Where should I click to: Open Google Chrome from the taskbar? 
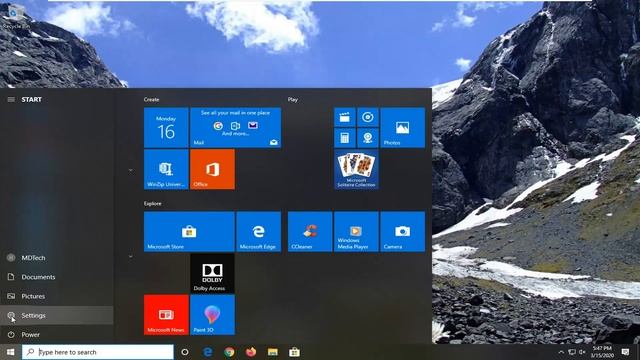tap(229, 352)
